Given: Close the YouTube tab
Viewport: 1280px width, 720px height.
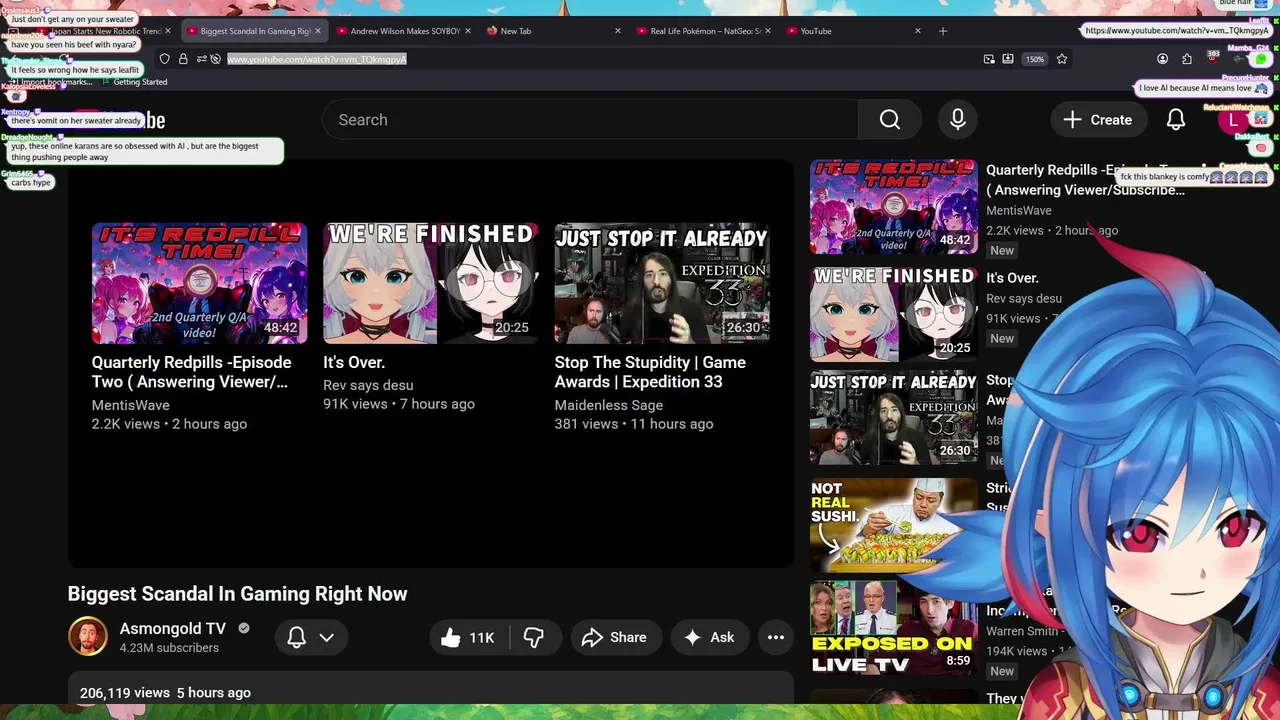Looking at the screenshot, I should [918, 31].
